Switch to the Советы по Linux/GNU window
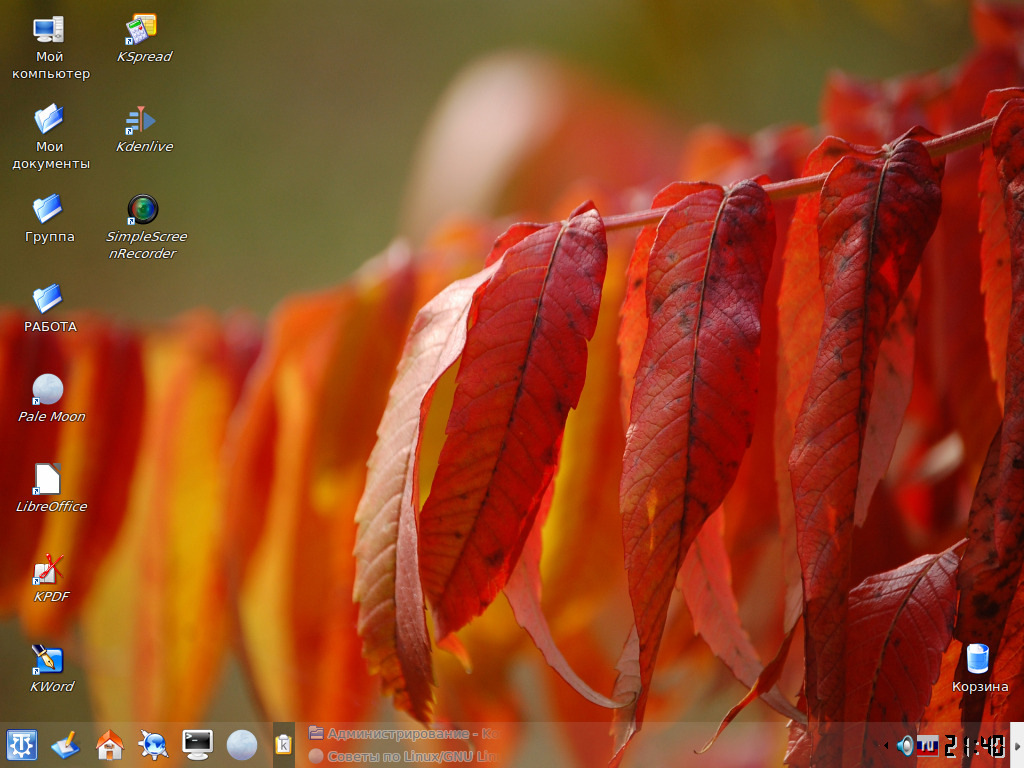Viewport: 1024px width, 768px height. click(402, 756)
